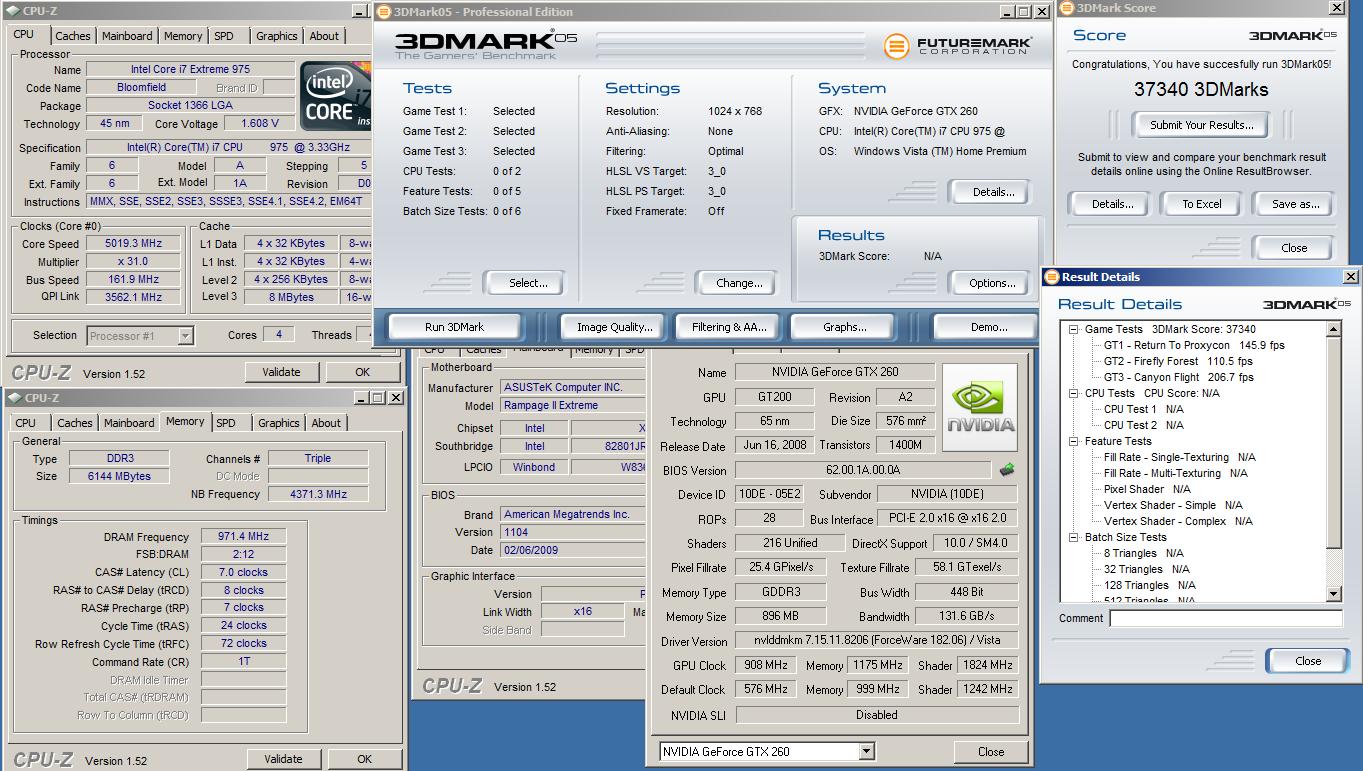
Task: Open the NVIDIA GeForce GTX 260 GPU dropdown
Action: 866,752
